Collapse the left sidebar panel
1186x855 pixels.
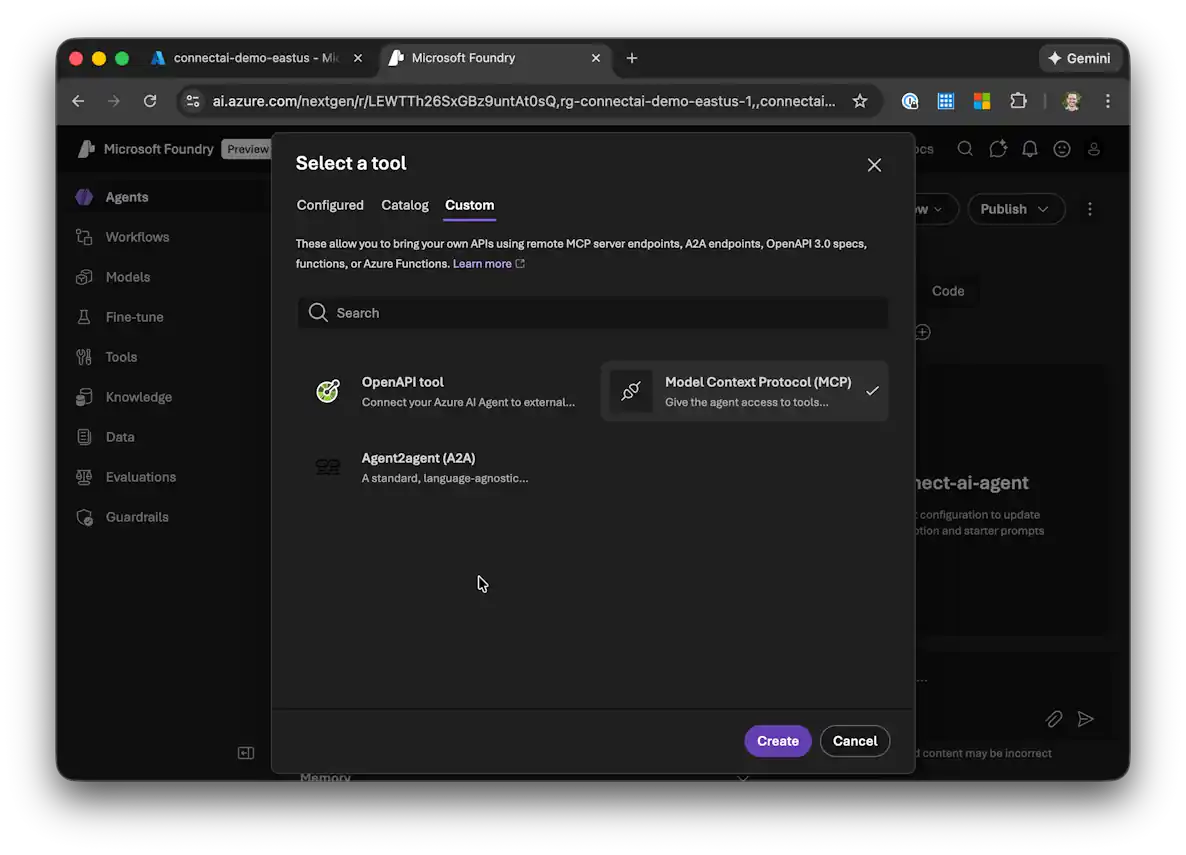246,753
